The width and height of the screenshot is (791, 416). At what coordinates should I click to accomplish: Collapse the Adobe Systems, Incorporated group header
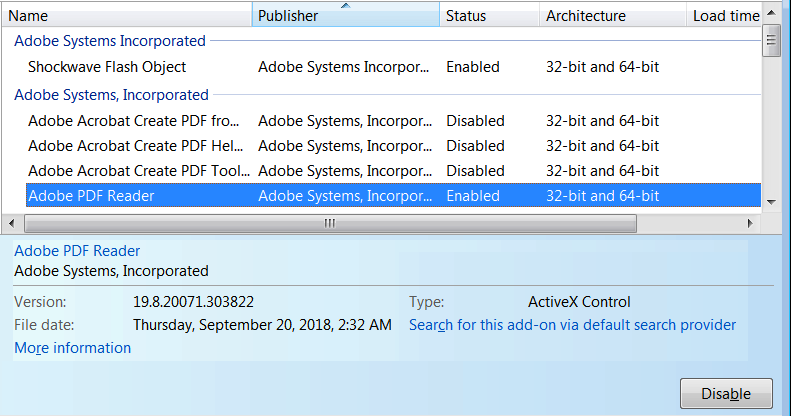[x=111, y=95]
